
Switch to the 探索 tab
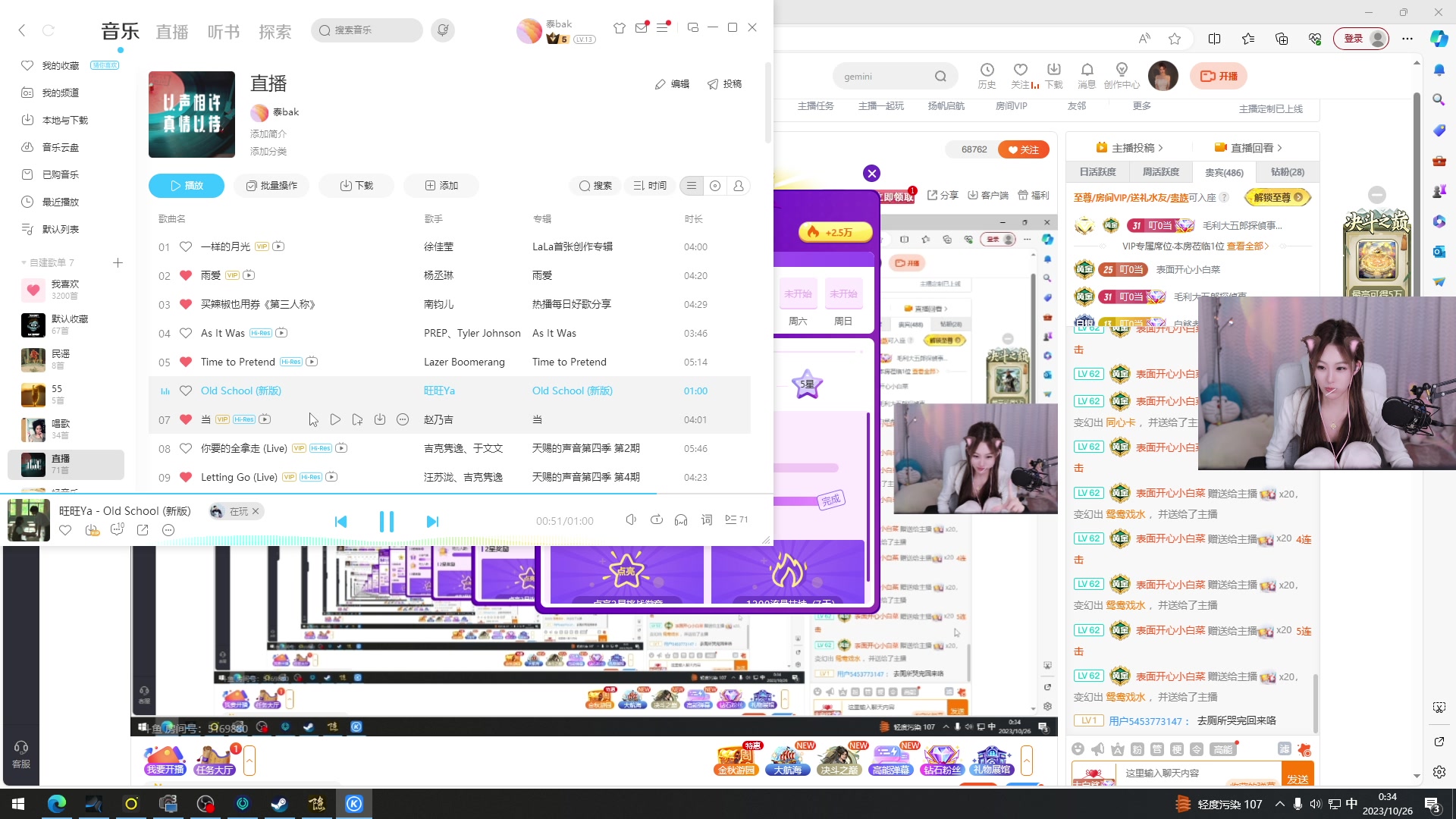click(x=275, y=31)
